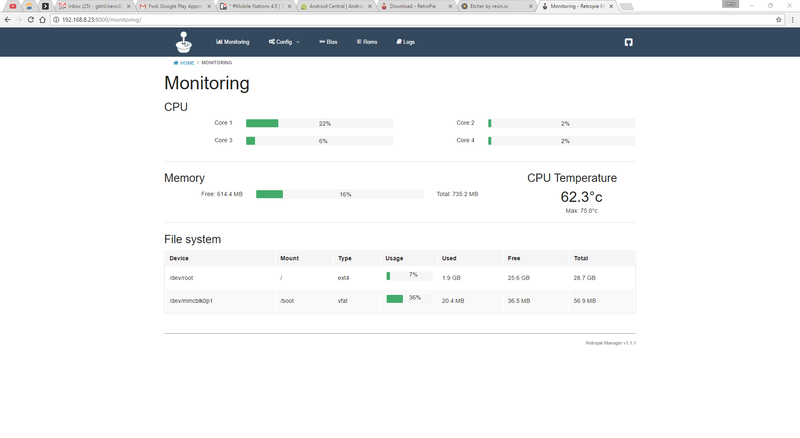Viewport: 800px width, 438px height.
Task: Follow the HOME breadcrumb link
Action: [x=184, y=63]
